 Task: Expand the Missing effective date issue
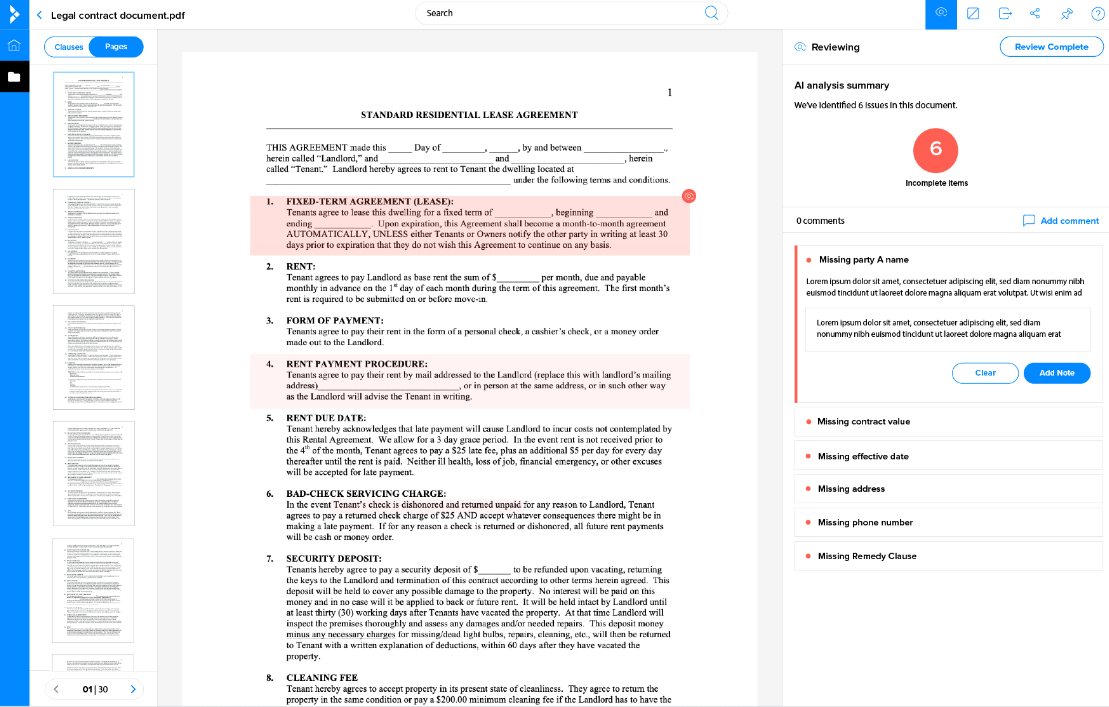(948, 456)
